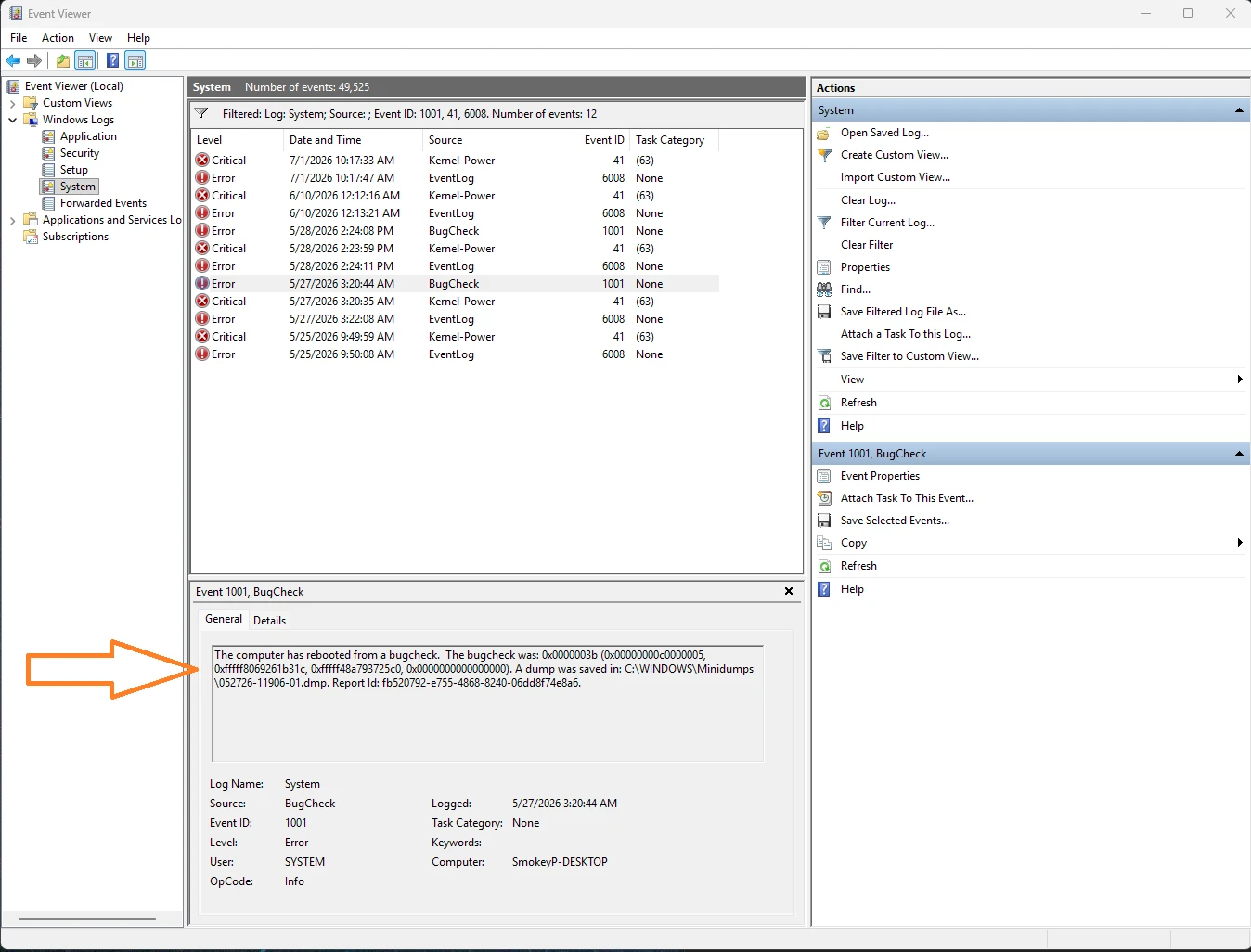Click Filter Current Log action text
The image size is (1251, 952).
coord(888,223)
